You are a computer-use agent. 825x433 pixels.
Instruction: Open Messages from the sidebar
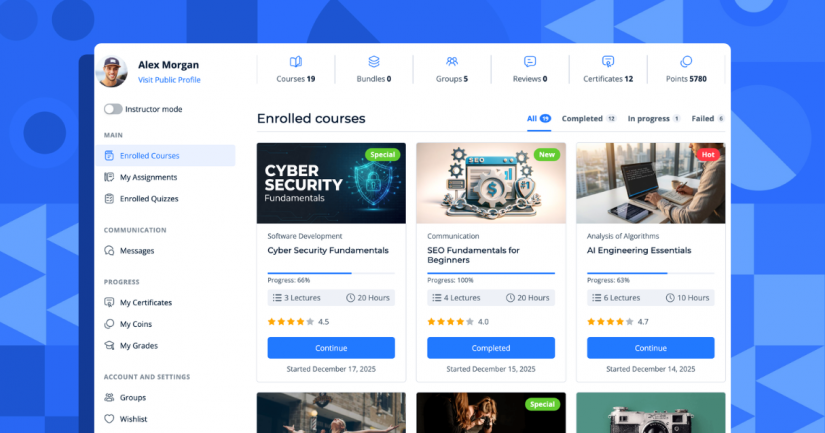point(136,251)
